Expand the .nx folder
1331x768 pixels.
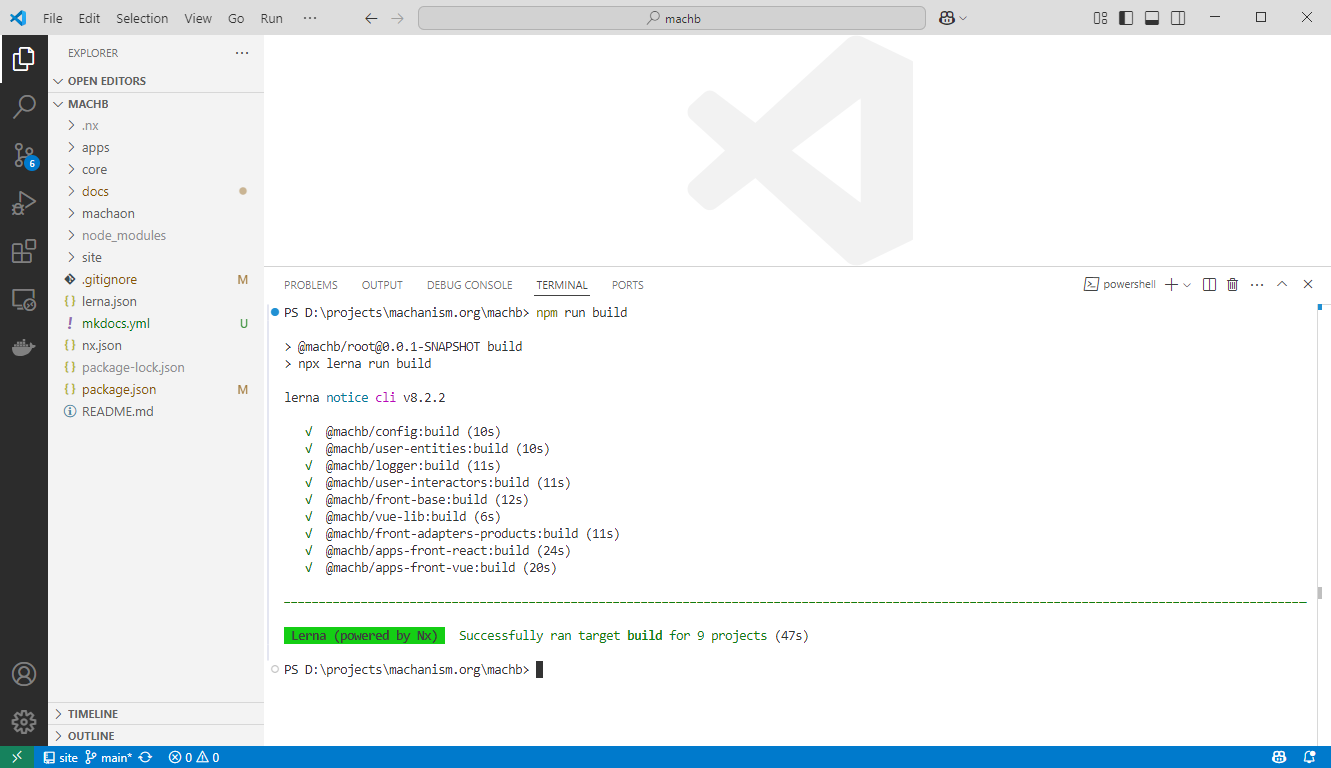tap(156, 126)
